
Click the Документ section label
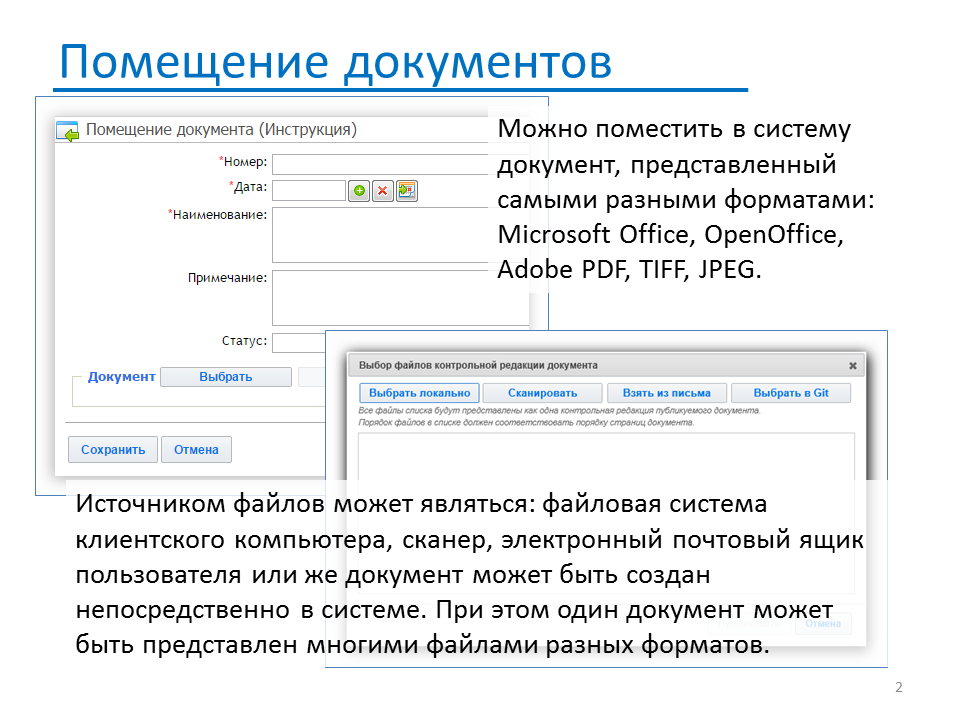tap(121, 377)
